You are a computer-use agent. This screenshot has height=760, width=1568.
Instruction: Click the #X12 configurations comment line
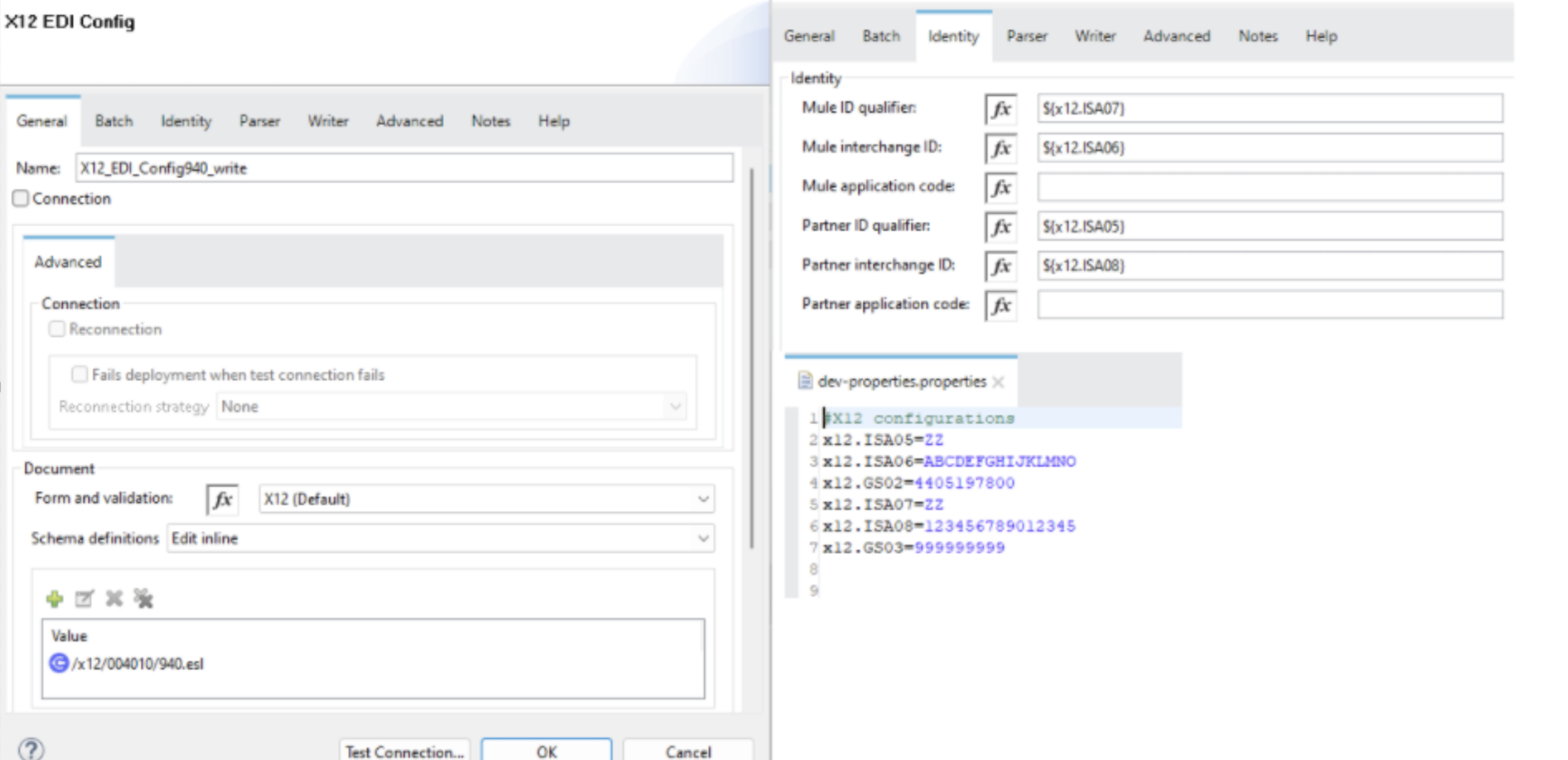tap(919, 419)
